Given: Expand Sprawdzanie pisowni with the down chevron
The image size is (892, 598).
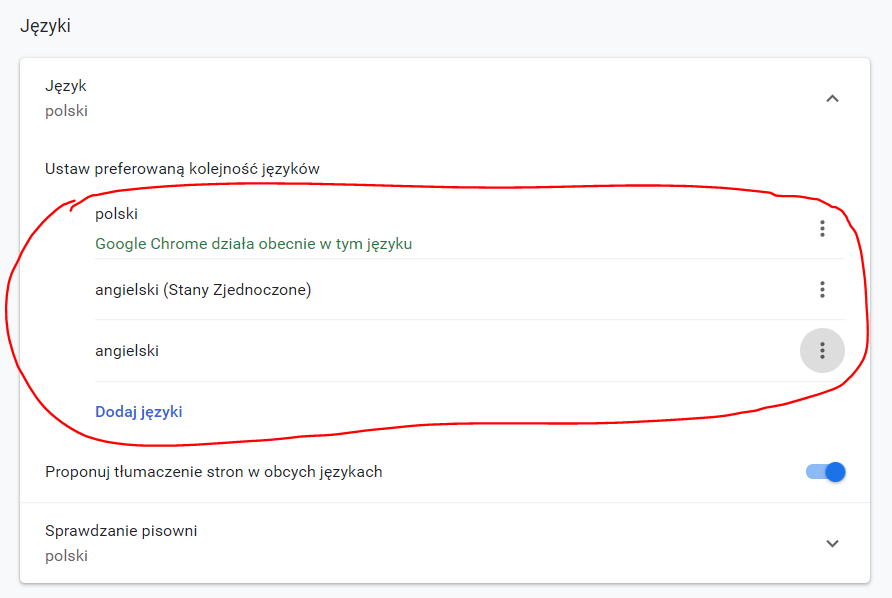Looking at the screenshot, I should [832, 543].
